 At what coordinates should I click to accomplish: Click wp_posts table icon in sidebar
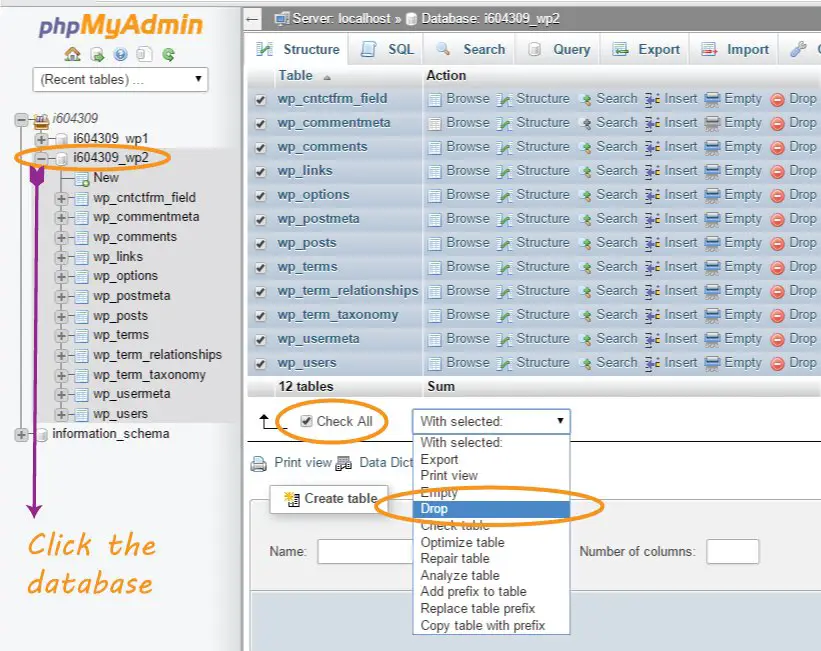[x=82, y=317]
